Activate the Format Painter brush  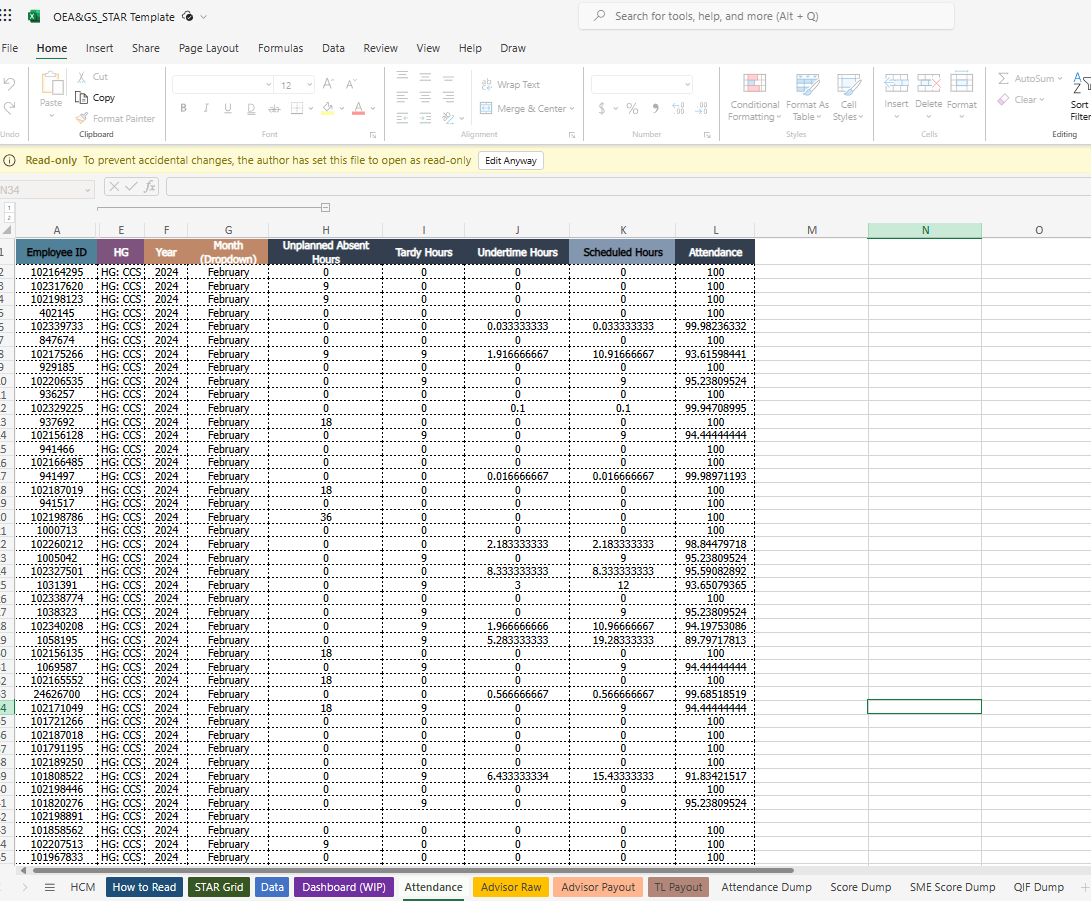[x=82, y=118]
